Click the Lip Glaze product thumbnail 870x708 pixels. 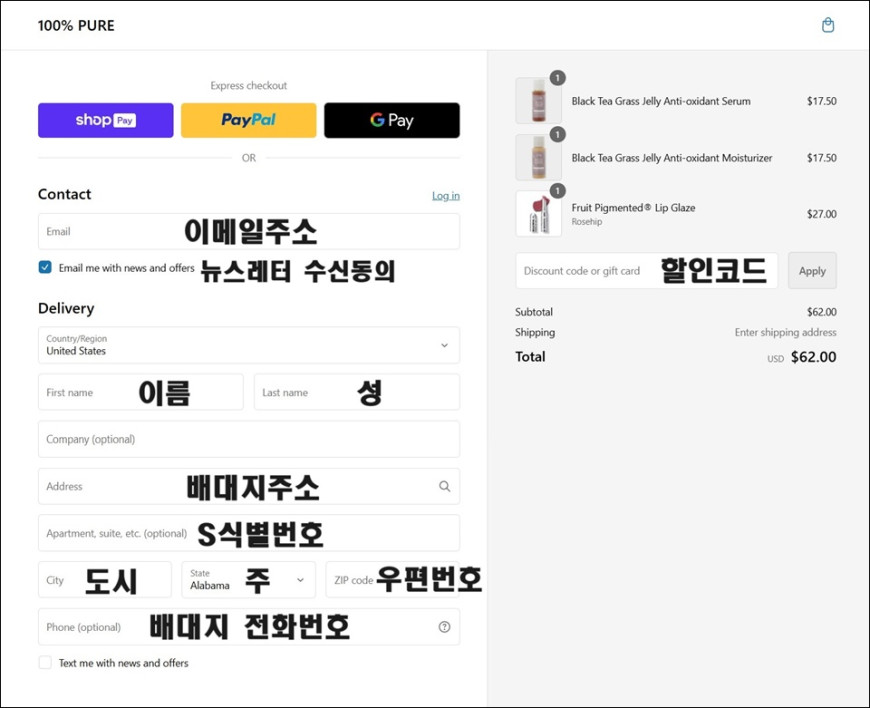click(538, 214)
